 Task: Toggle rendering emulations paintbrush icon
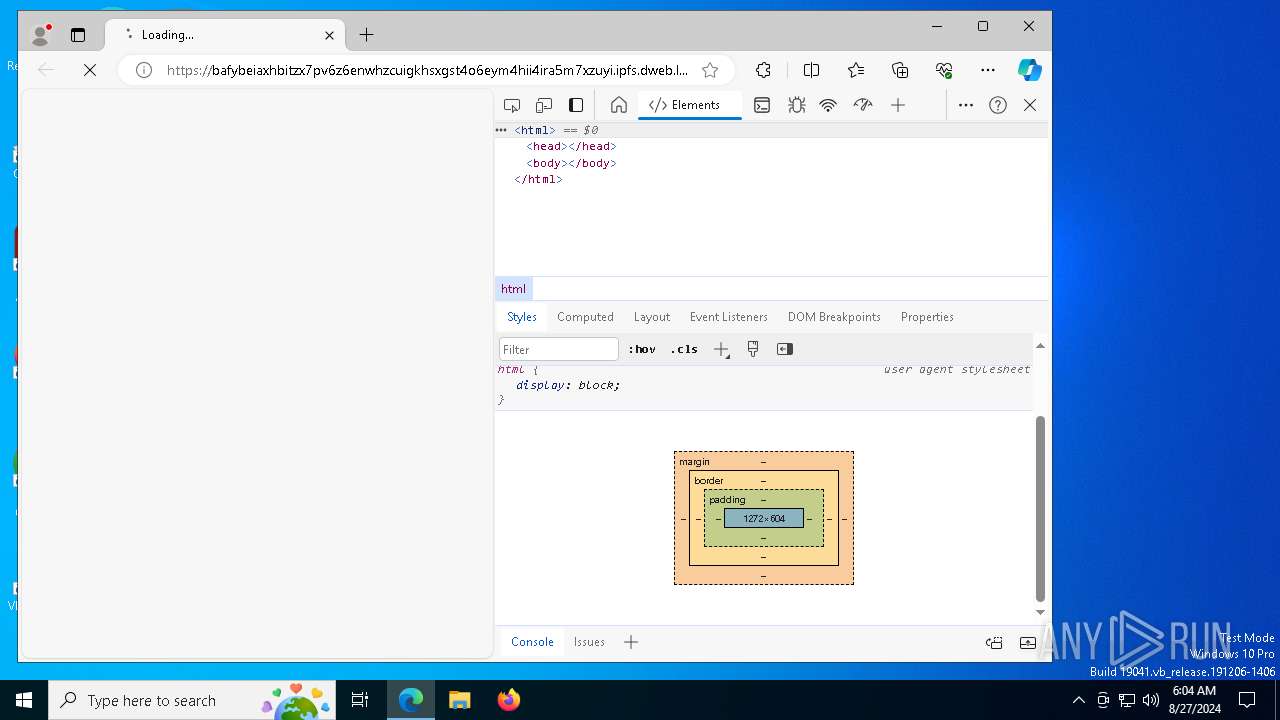point(753,349)
